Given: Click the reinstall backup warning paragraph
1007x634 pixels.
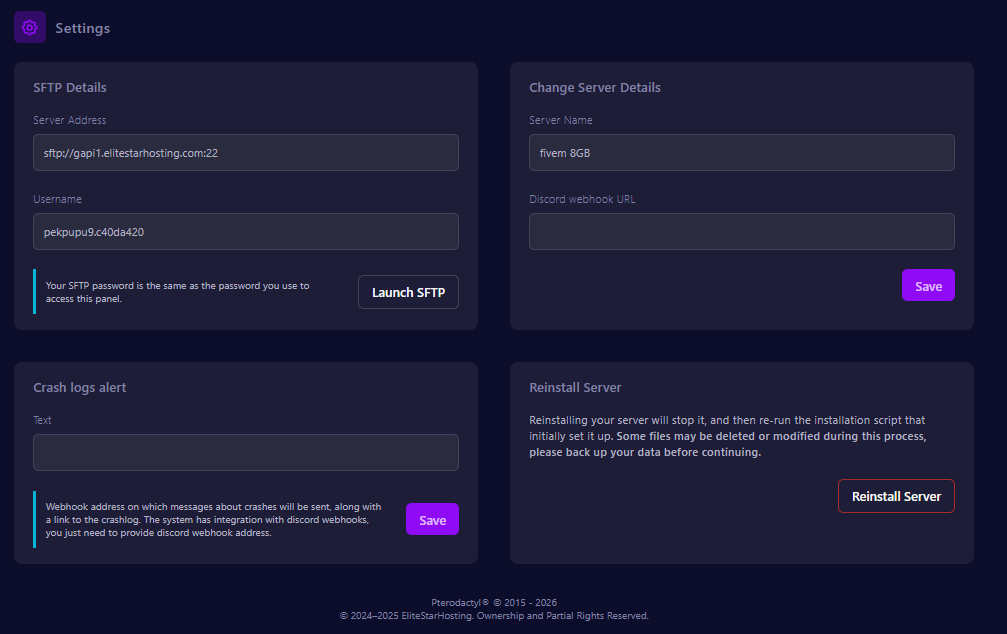Looking at the screenshot, I should 727,436.
